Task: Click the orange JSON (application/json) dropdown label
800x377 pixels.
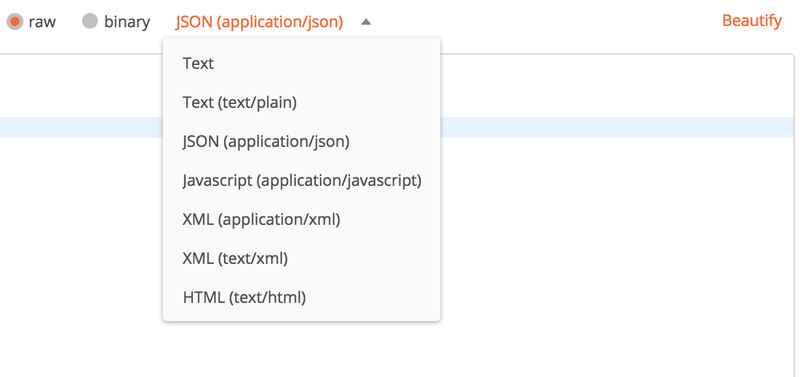Action: [259, 22]
